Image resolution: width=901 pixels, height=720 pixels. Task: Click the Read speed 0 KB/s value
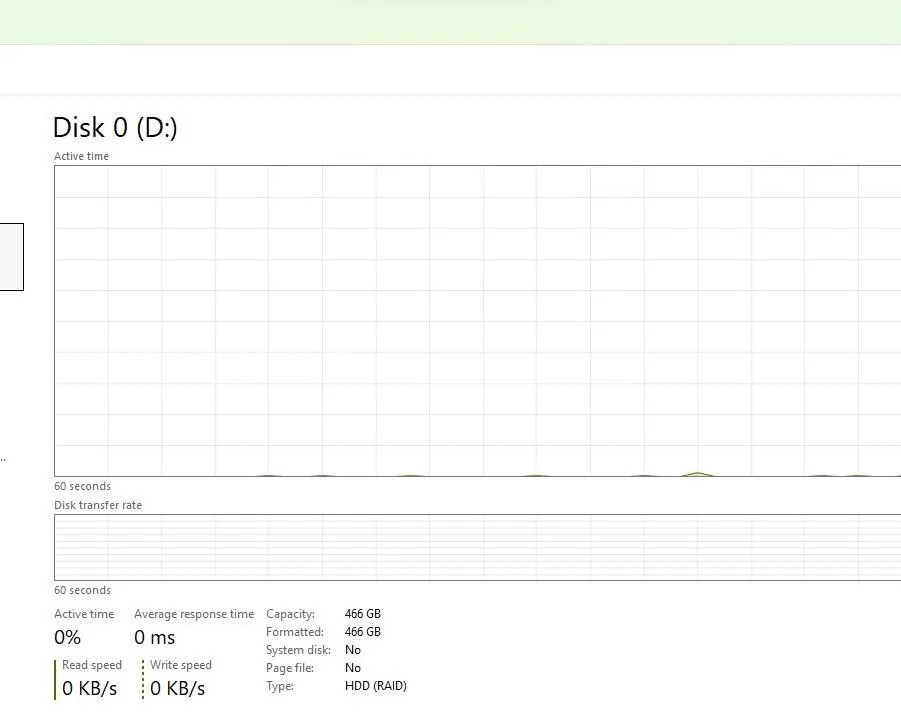click(90, 689)
